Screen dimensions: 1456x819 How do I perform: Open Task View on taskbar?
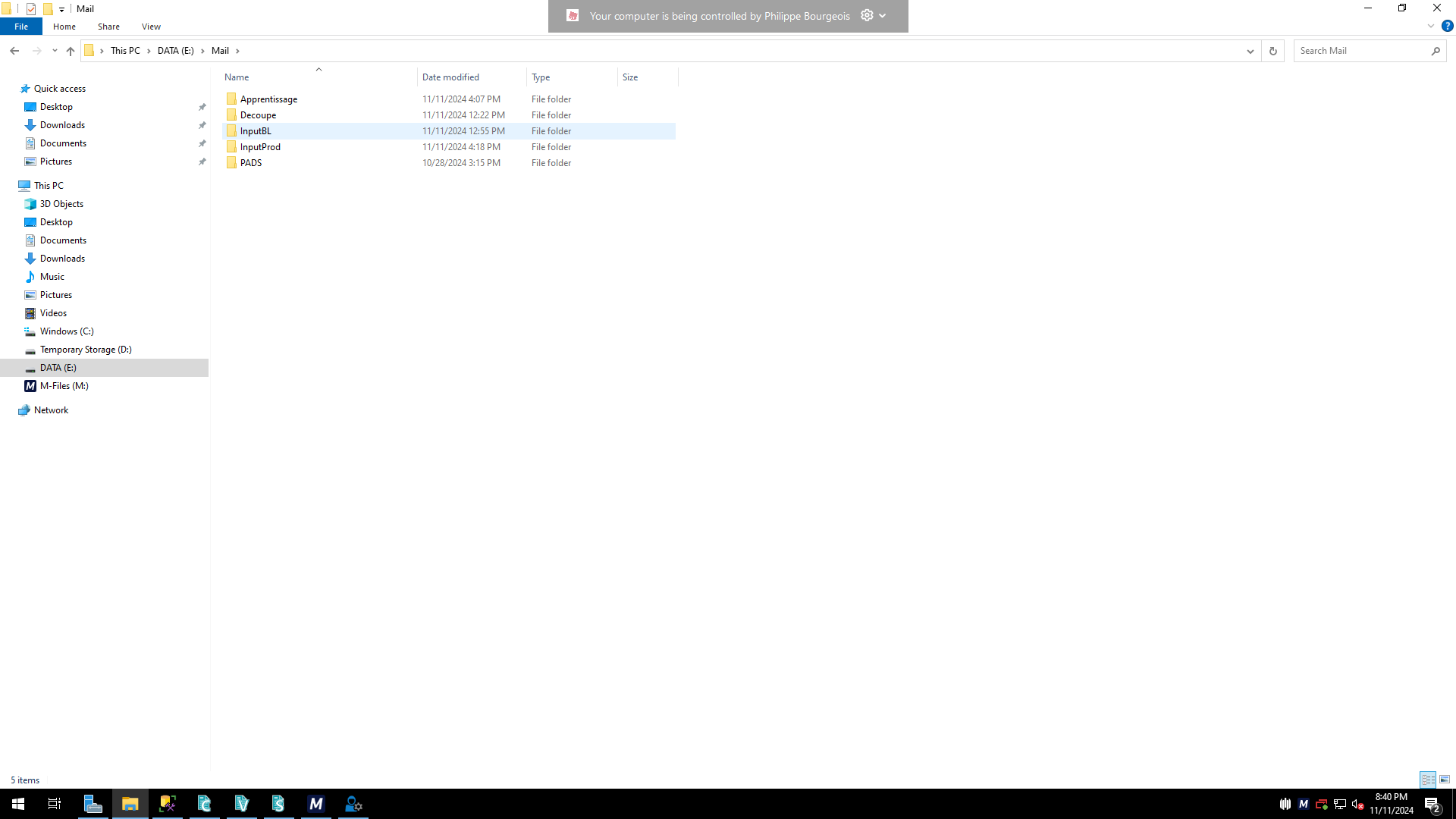[x=55, y=804]
